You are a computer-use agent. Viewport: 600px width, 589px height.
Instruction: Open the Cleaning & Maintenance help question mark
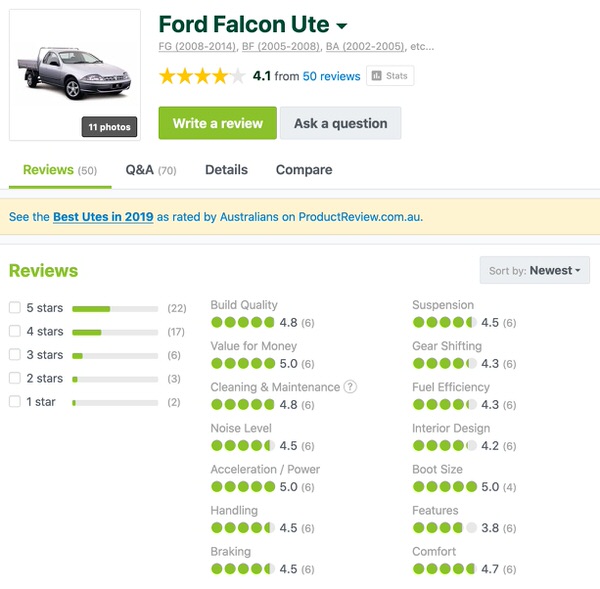(x=350, y=387)
